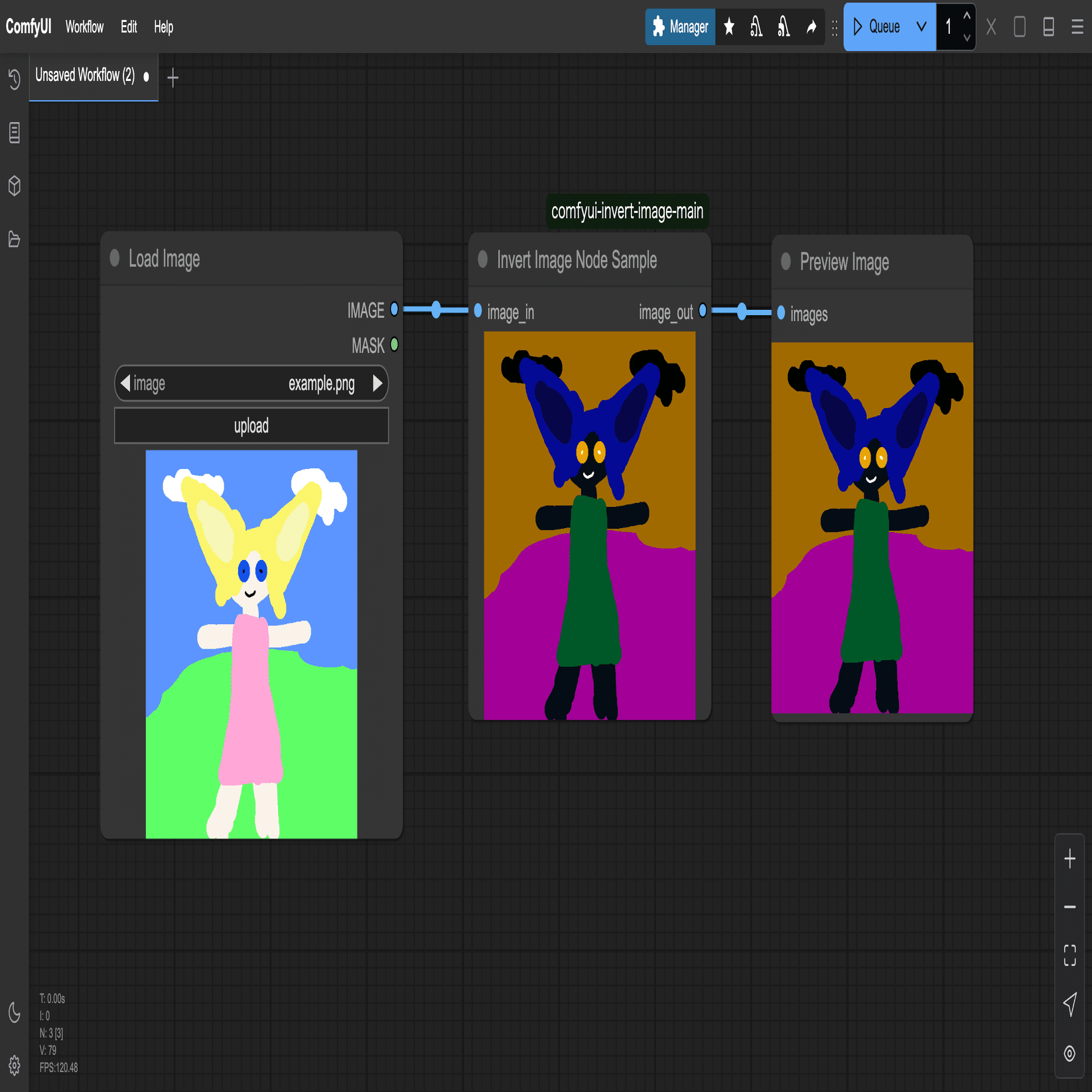Open the node library sidebar icon

coord(14,133)
